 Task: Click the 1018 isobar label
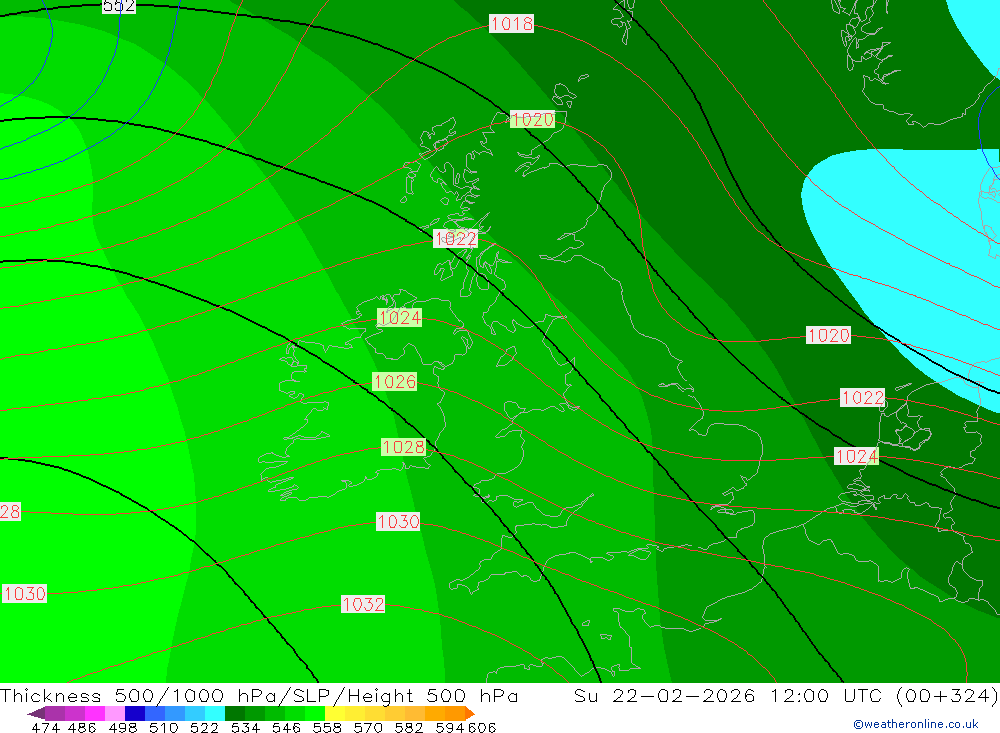pyautogui.click(x=511, y=24)
